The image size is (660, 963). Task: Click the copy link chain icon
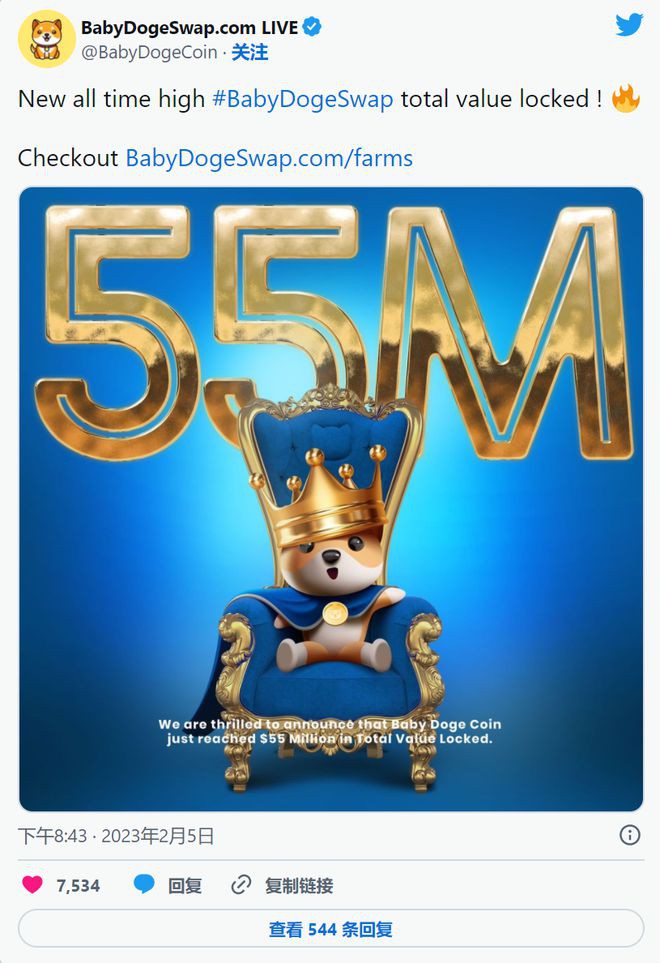241,885
